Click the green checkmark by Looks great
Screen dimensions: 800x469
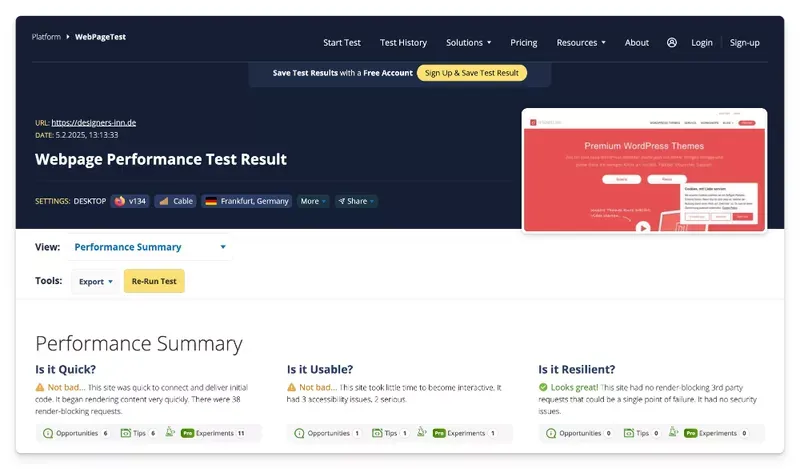pyautogui.click(x=543, y=387)
